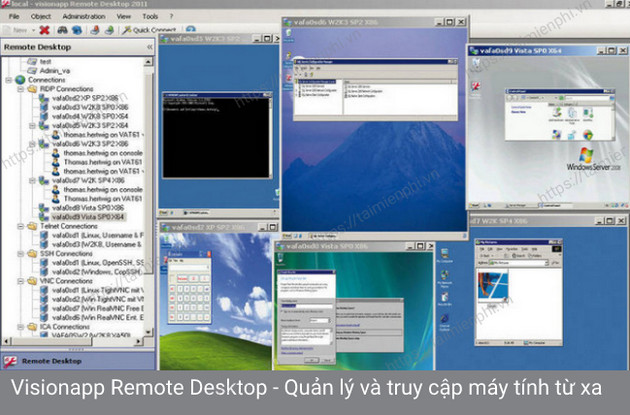
Task: Click the binoculars search toolbar icon
Action: [x=62, y=30]
